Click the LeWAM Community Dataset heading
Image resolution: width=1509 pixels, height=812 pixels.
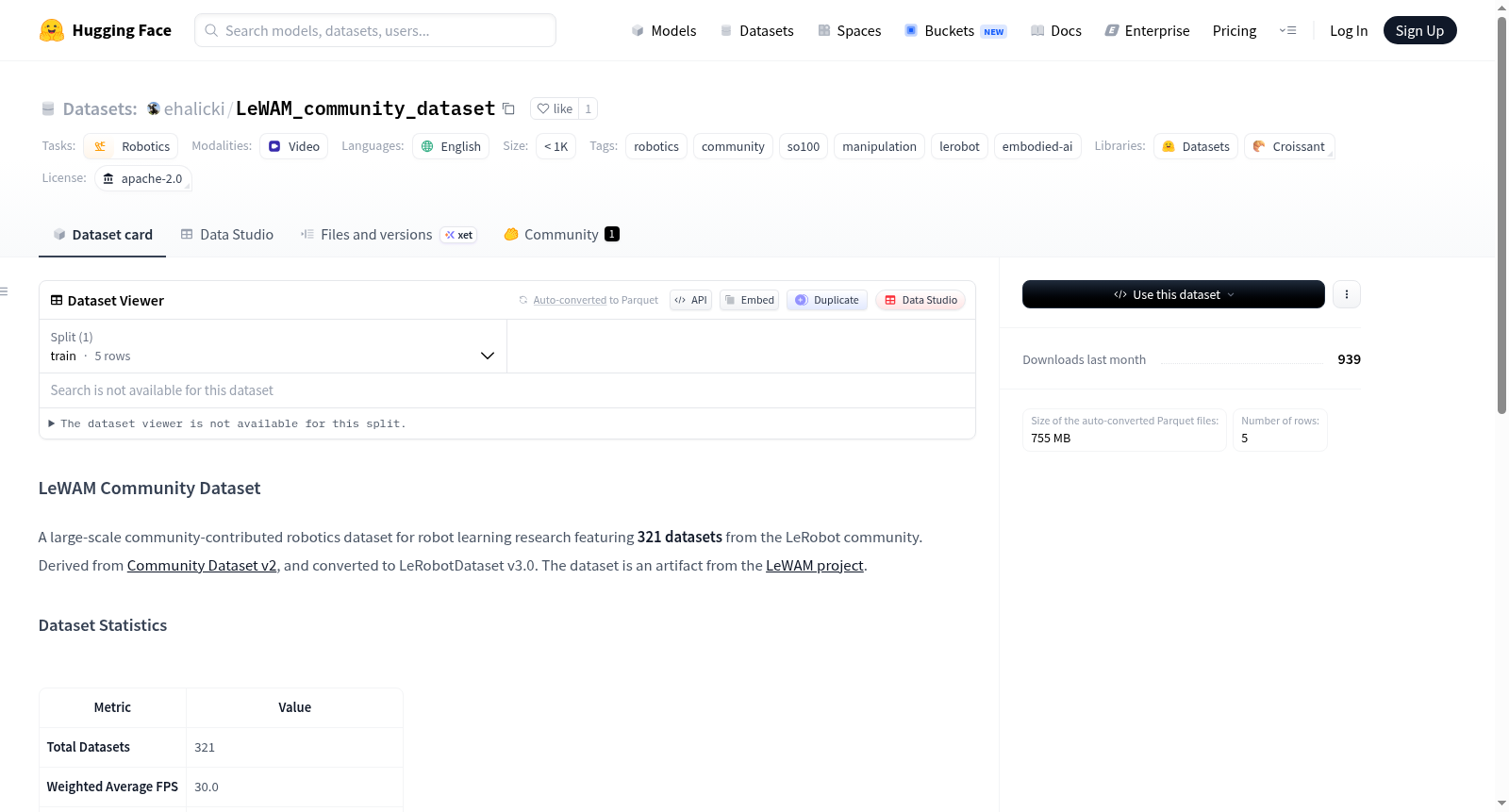pos(149,488)
